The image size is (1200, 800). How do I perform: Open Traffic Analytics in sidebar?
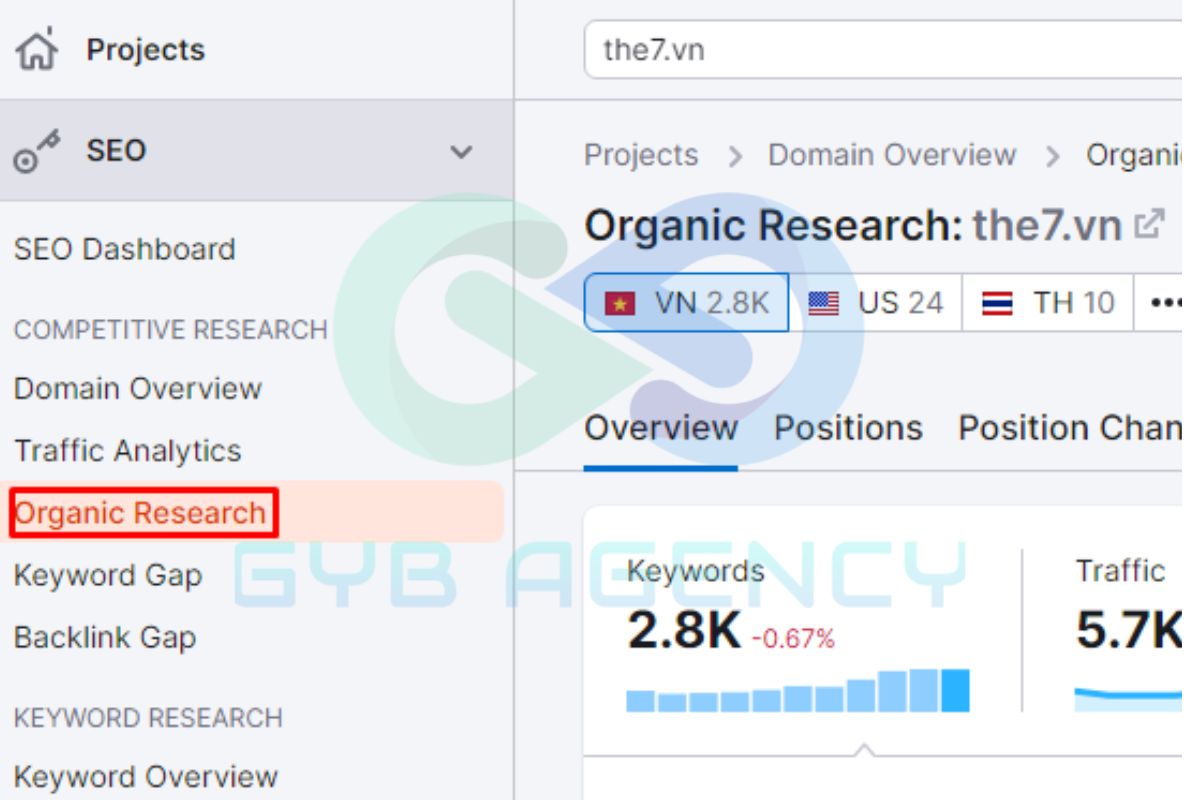pyautogui.click(x=128, y=451)
